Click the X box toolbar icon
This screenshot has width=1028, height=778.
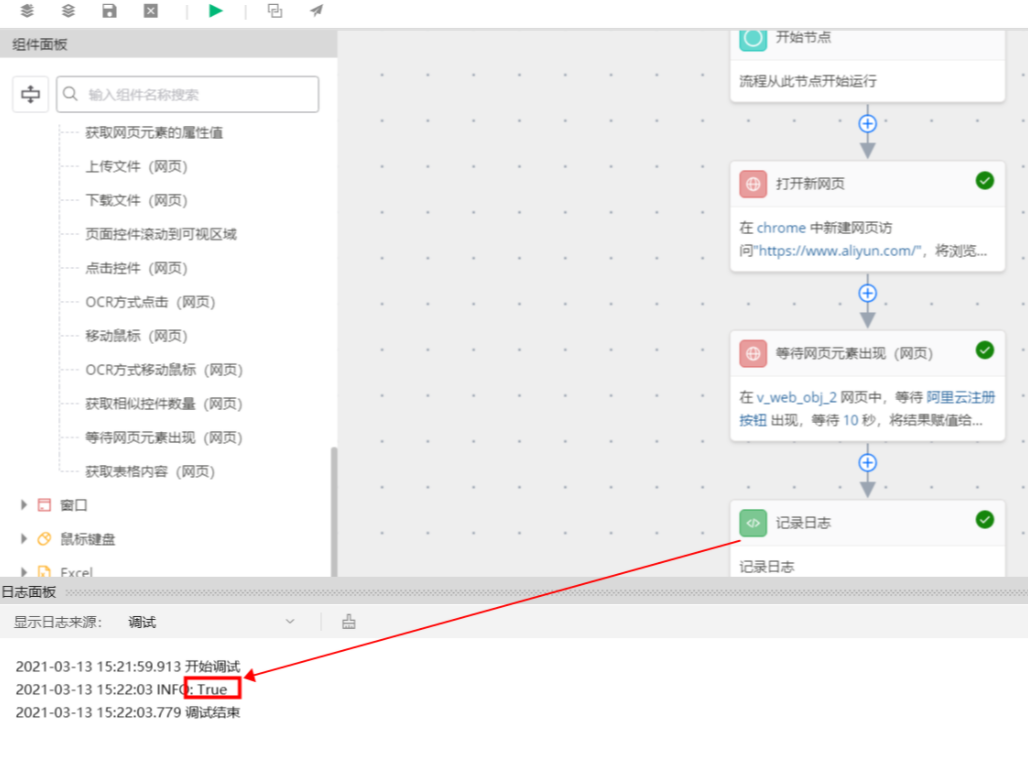pyautogui.click(x=151, y=10)
